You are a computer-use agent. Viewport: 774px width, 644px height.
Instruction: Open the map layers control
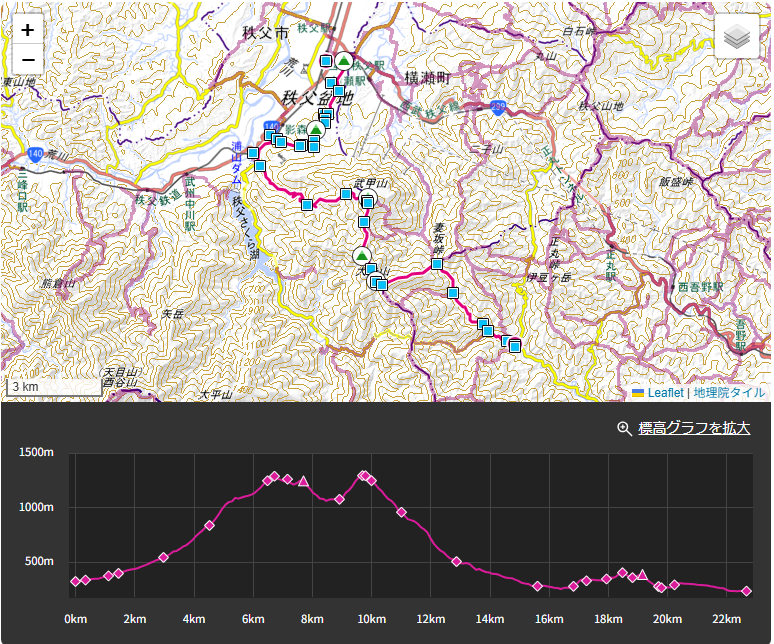[736, 37]
